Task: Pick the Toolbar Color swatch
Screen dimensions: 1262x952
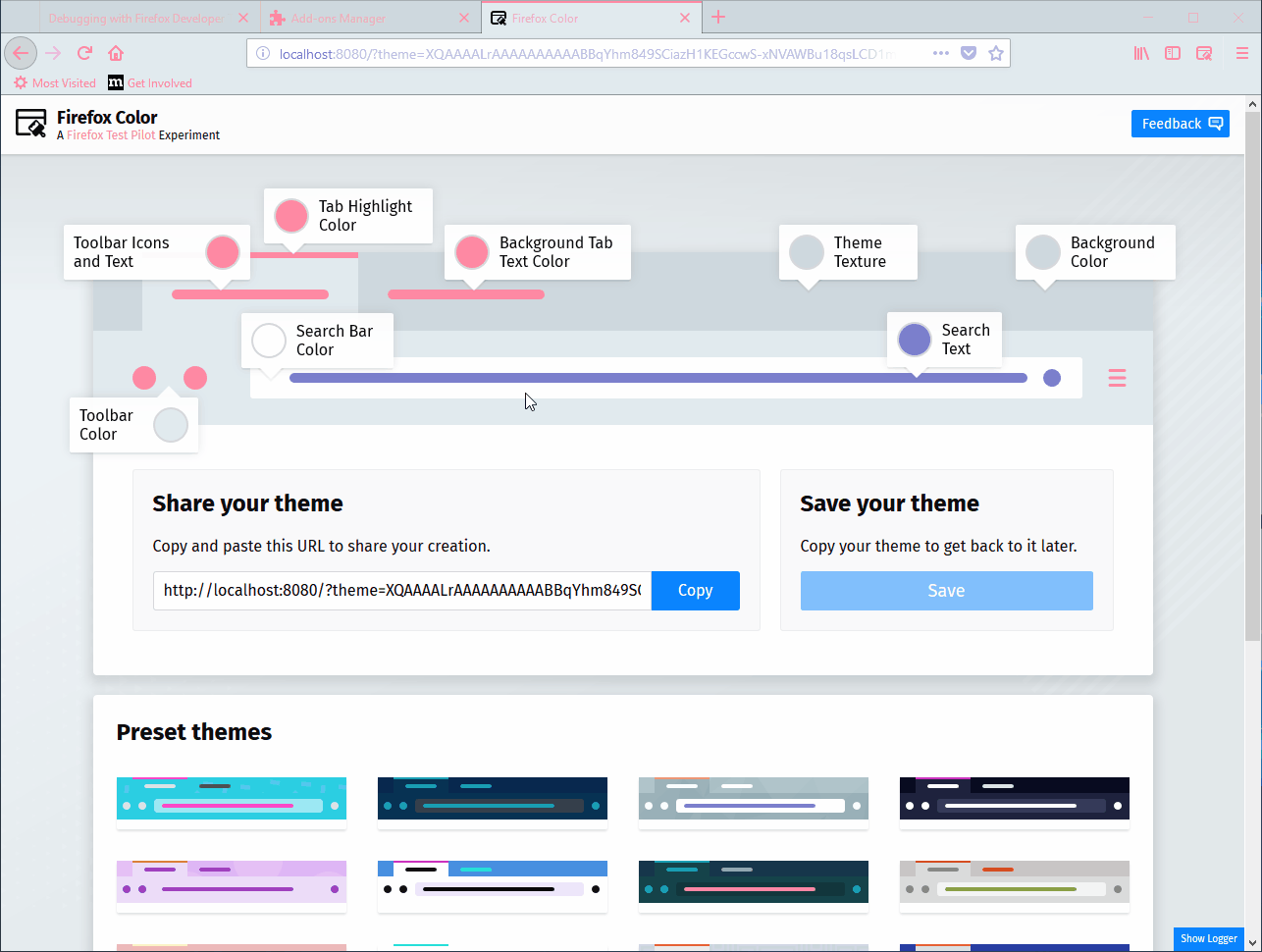Action: point(171,425)
